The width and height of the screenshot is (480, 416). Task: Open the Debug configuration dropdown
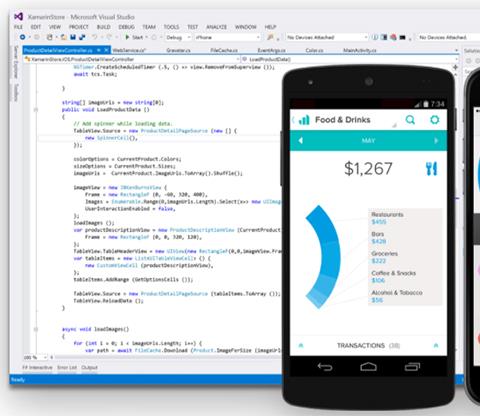(178, 37)
